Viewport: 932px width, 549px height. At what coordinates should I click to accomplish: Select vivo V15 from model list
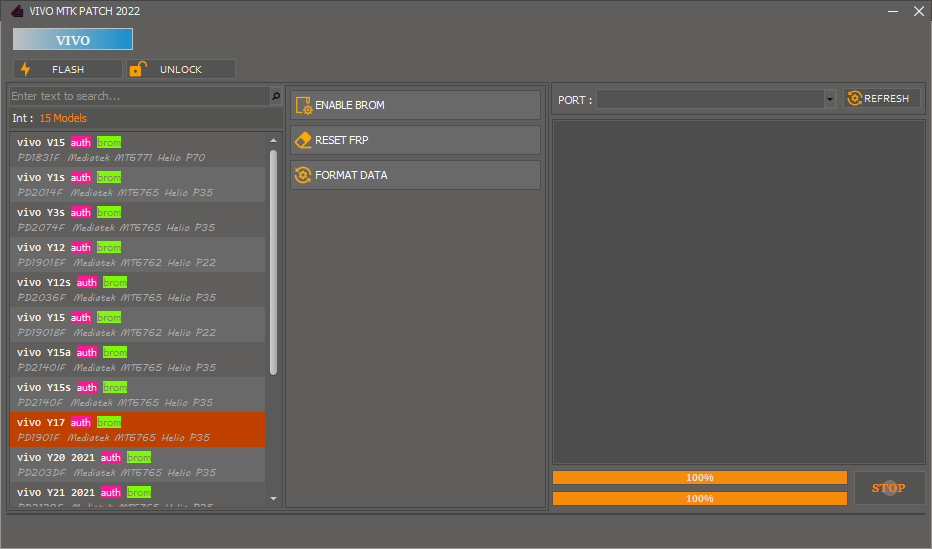pos(138,149)
